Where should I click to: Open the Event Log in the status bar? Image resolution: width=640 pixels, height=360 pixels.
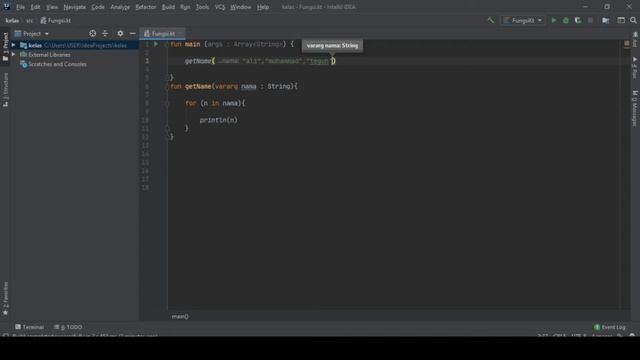[610, 327]
